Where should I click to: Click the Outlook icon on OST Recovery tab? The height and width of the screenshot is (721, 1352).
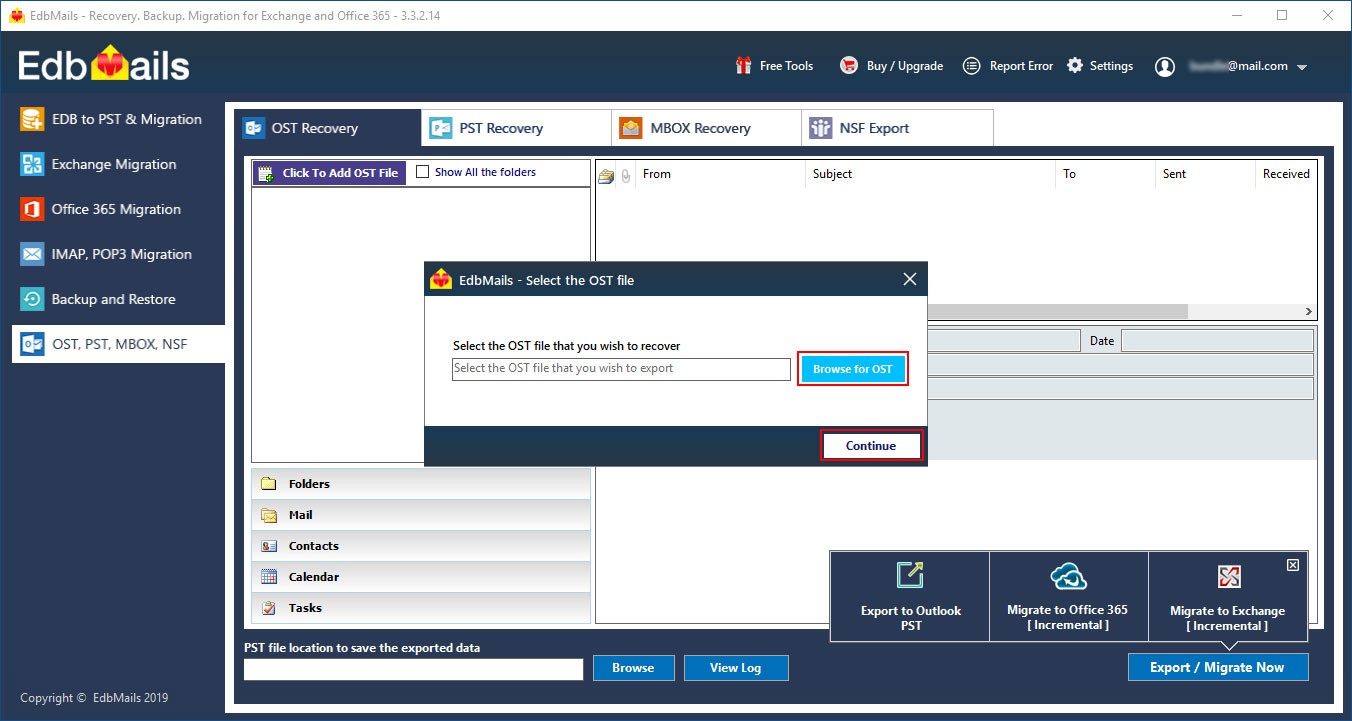coord(254,128)
